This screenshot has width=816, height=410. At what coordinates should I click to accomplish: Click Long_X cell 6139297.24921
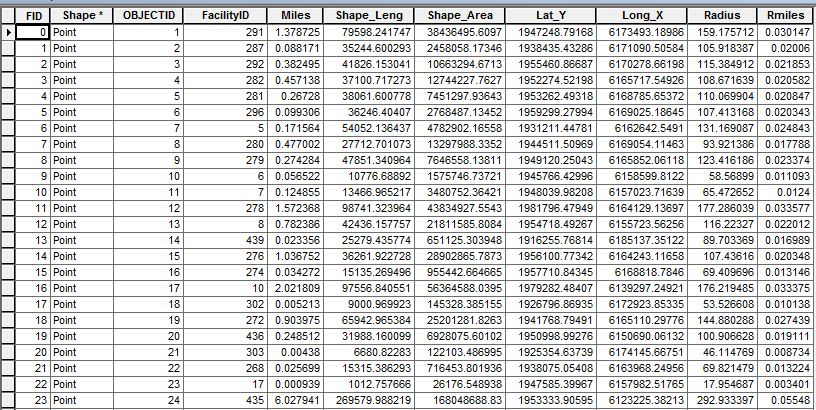[642, 288]
